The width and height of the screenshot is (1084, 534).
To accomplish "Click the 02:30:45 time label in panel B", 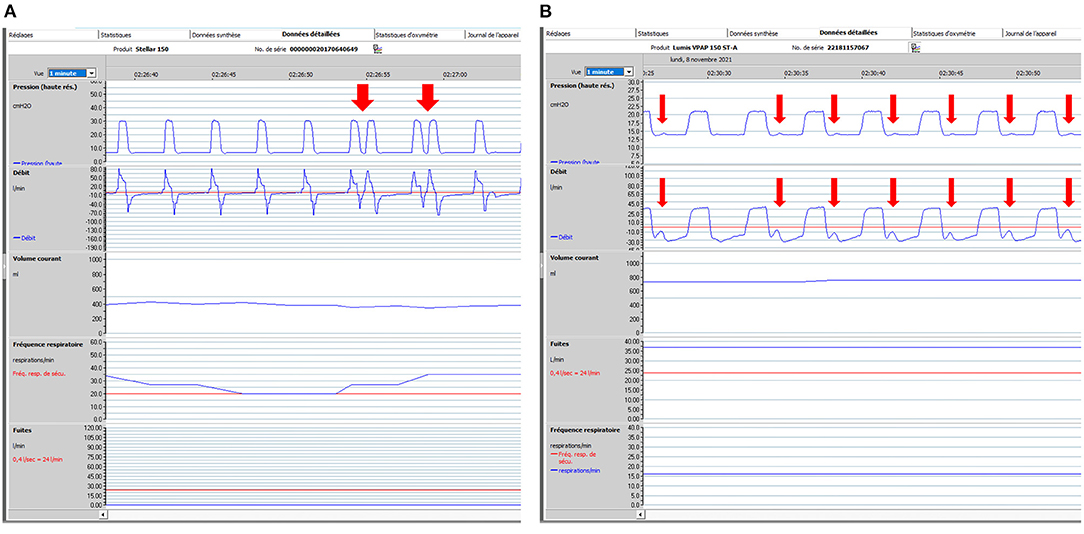I will point(952,72).
